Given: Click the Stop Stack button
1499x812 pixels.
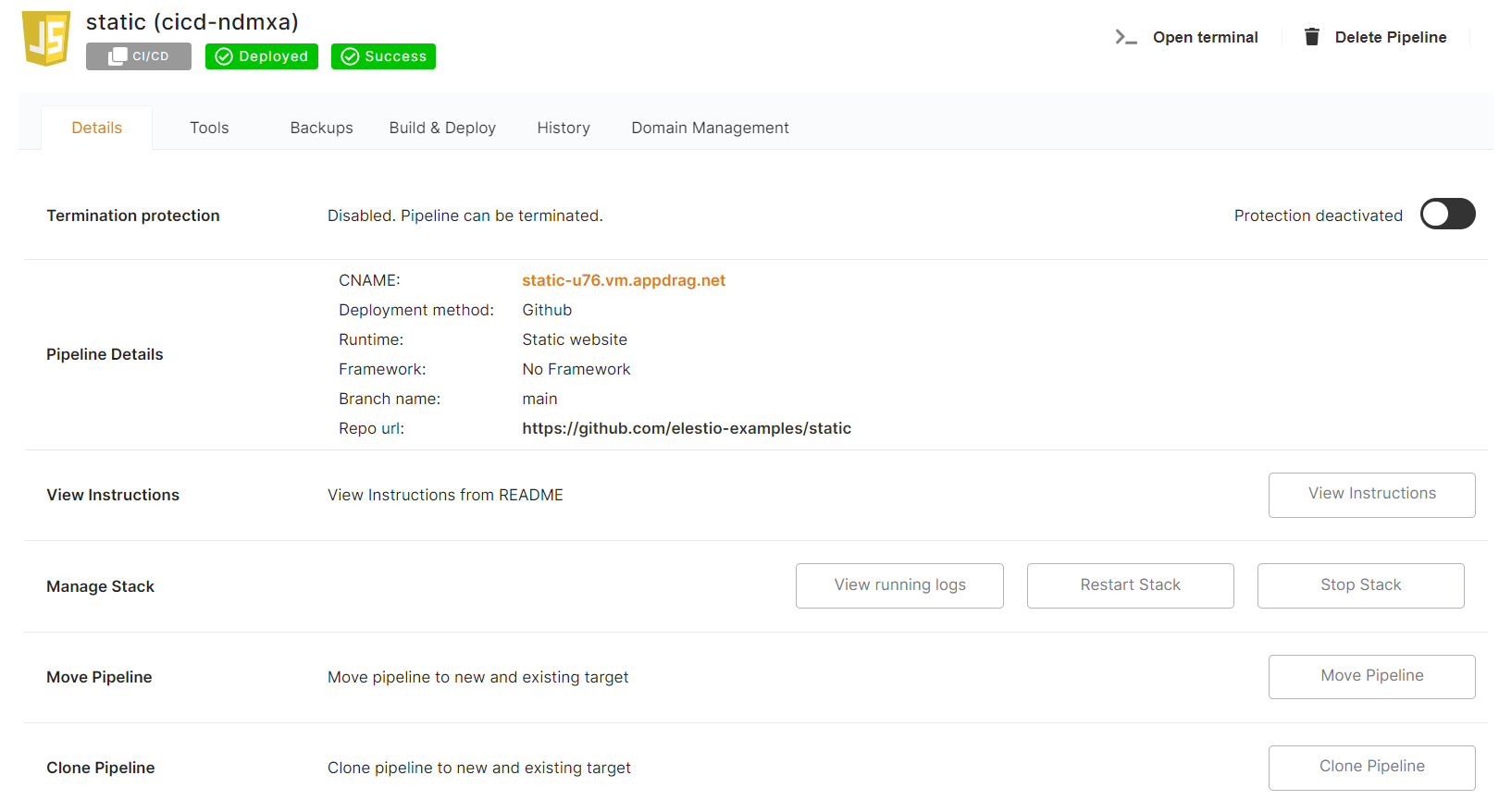Looking at the screenshot, I should click(x=1360, y=585).
